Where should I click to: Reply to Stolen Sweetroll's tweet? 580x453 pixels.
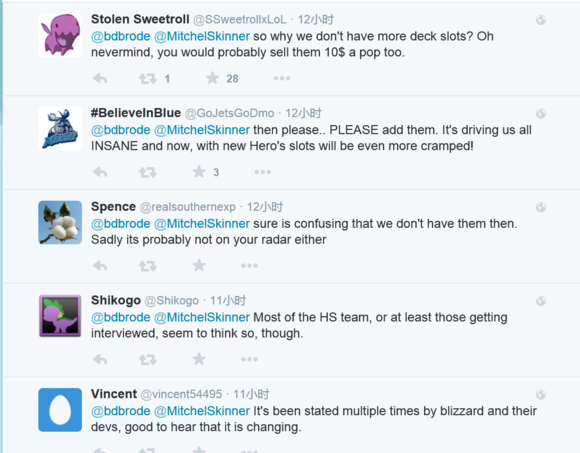pos(100,78)
